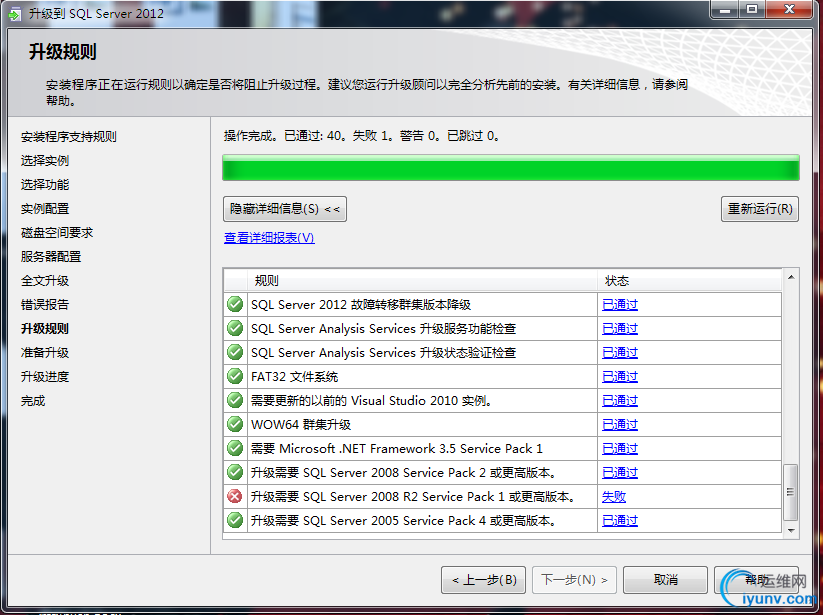
Task: Select 实例配置 step in sidebar
Action: 45,209
